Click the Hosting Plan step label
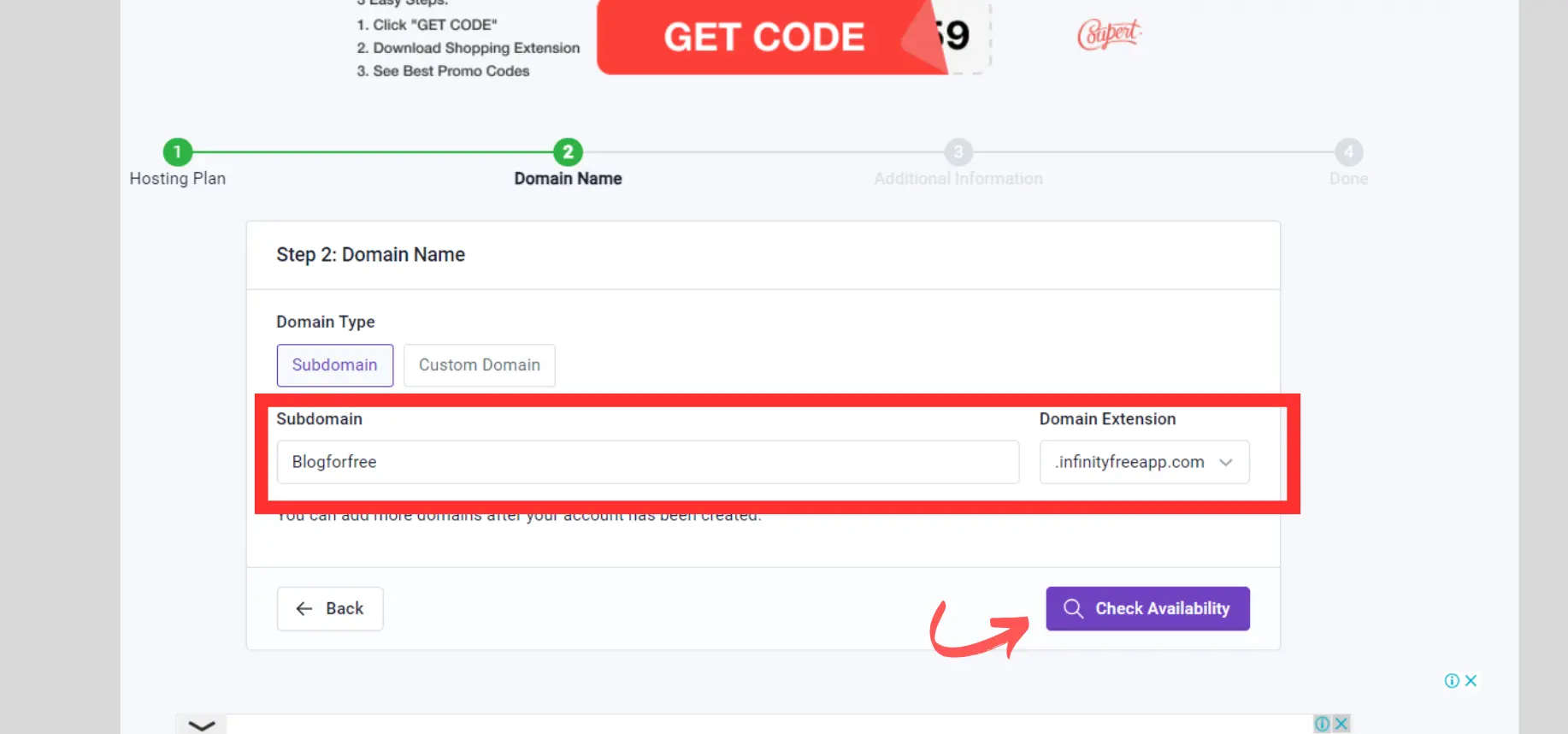Image resolution: width=1568 pixels, height=734 pixels. [x=178, y=179]
